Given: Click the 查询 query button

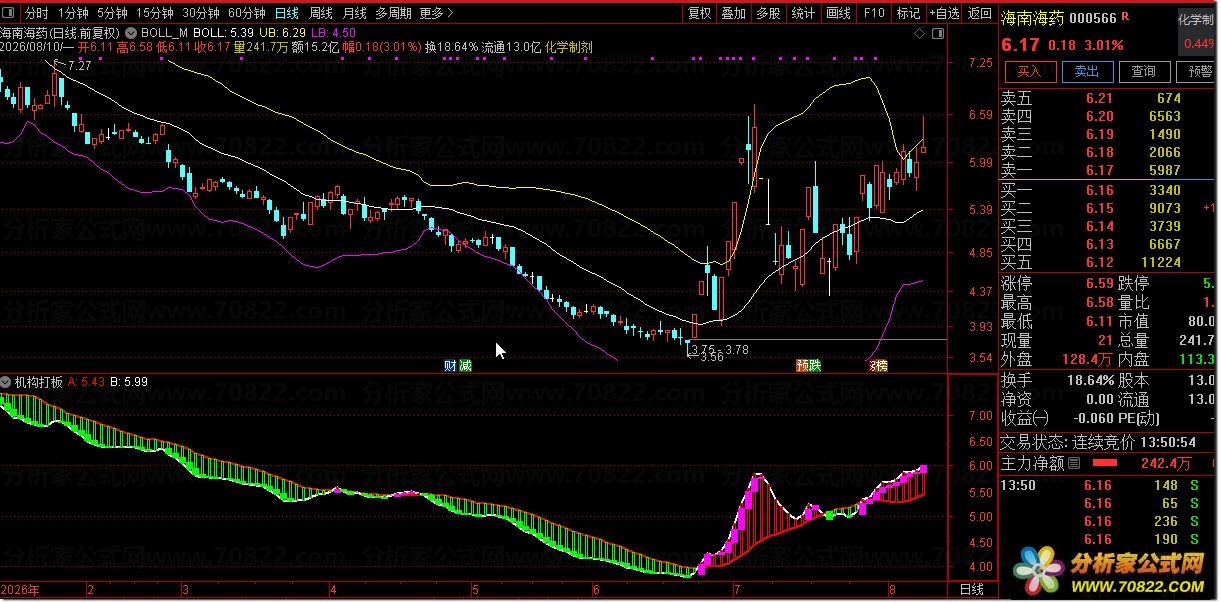Looking at the screenshot, I should coord(1143,71).
